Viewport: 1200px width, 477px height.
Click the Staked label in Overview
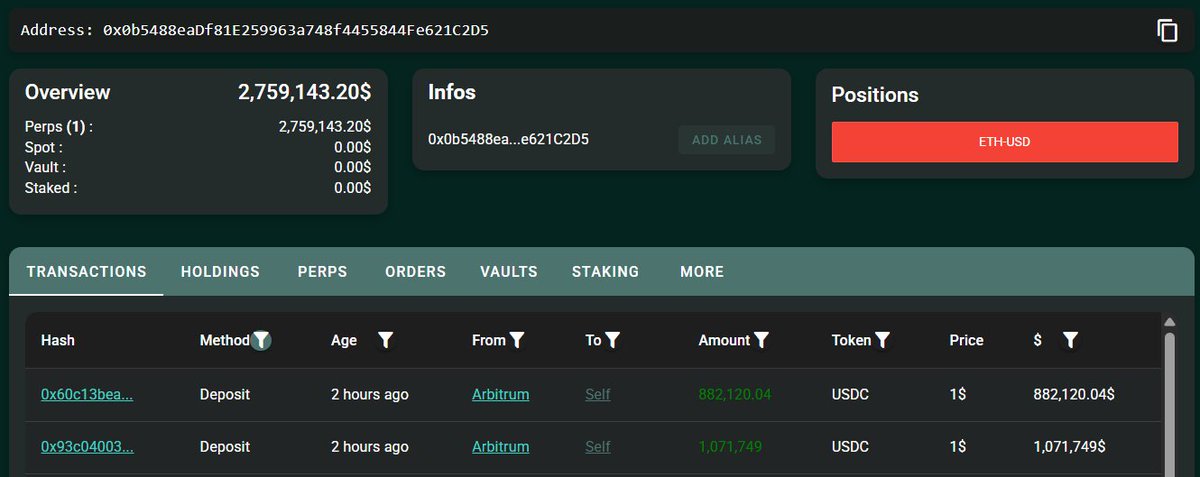(x=51, y=187)
